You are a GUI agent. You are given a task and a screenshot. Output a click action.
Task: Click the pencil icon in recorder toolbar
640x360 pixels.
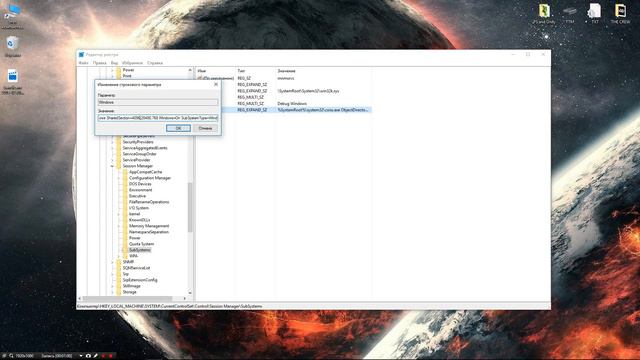96,356
